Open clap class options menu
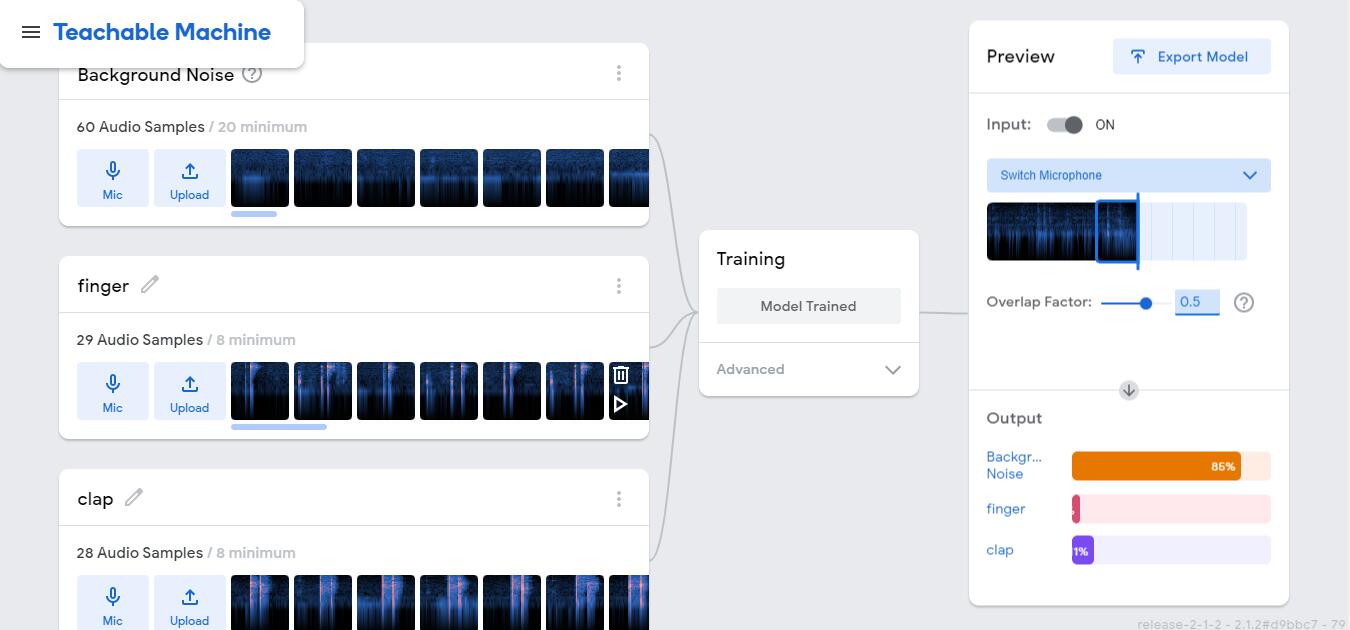 [619, 499]
